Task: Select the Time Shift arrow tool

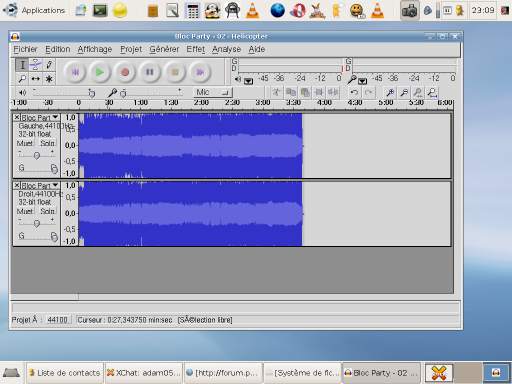Action: [36, 79]
